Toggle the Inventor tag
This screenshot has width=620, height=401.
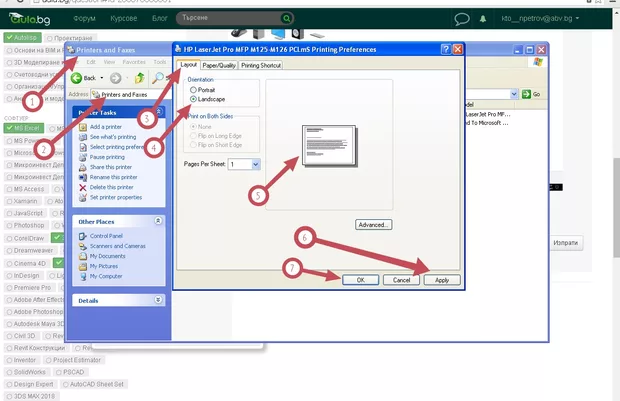21,360
